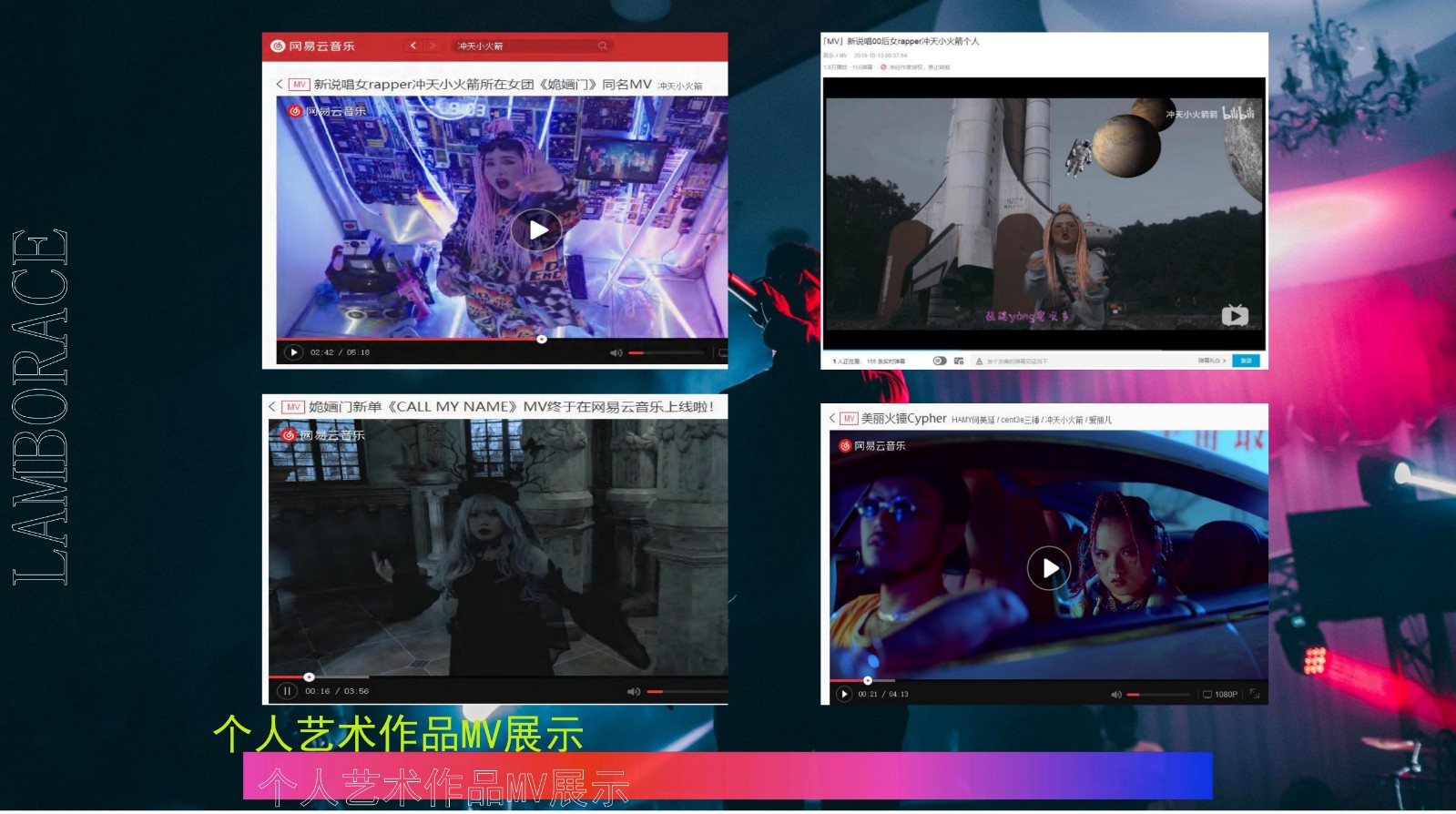Click the blue 发送 send button

[1246, 361]
